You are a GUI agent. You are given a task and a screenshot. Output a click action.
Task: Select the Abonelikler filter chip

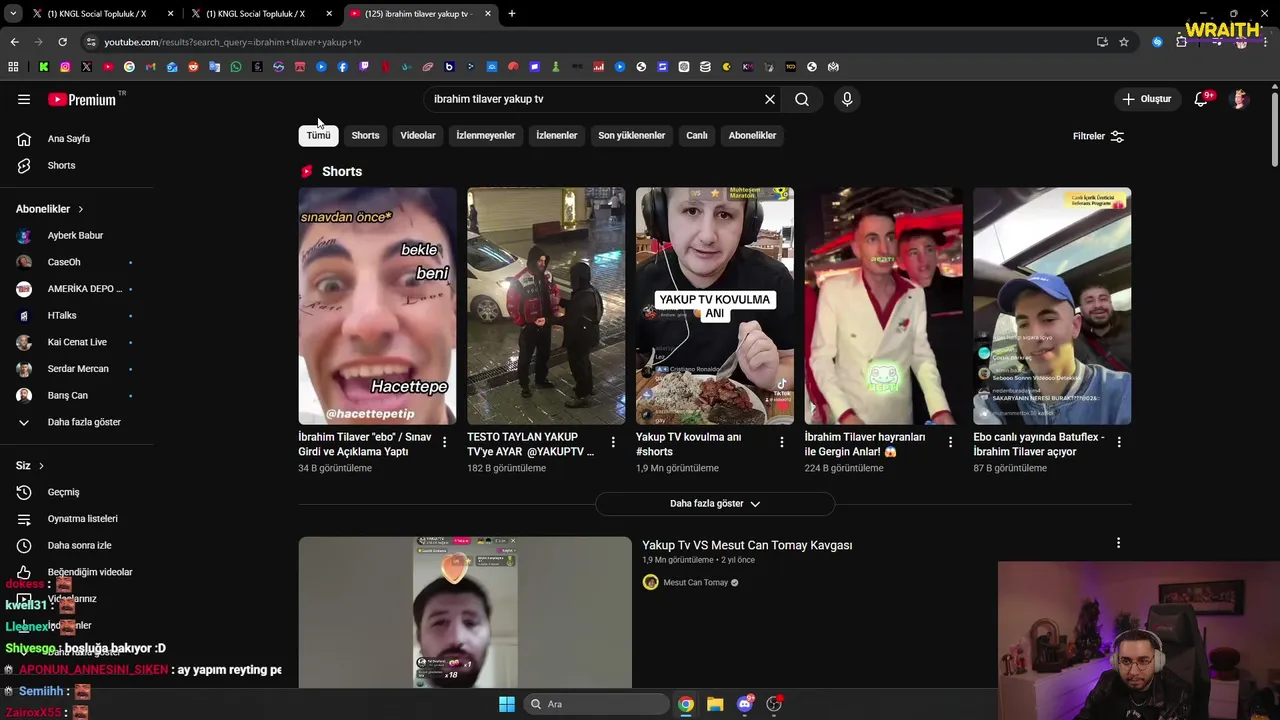pos(752,135)
